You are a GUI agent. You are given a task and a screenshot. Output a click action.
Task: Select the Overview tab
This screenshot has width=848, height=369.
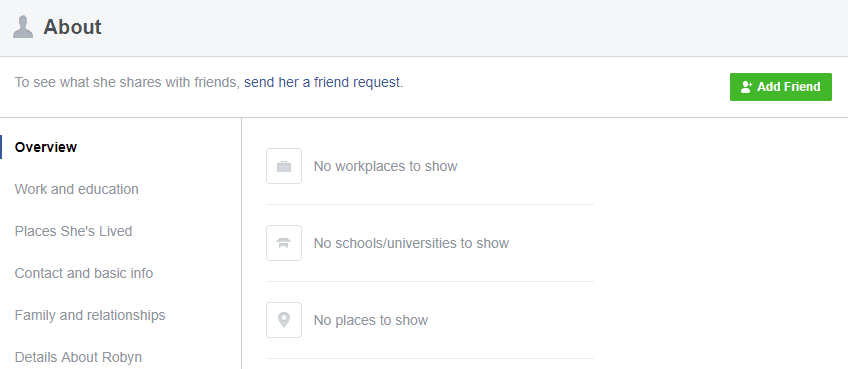tap(46, 147)
